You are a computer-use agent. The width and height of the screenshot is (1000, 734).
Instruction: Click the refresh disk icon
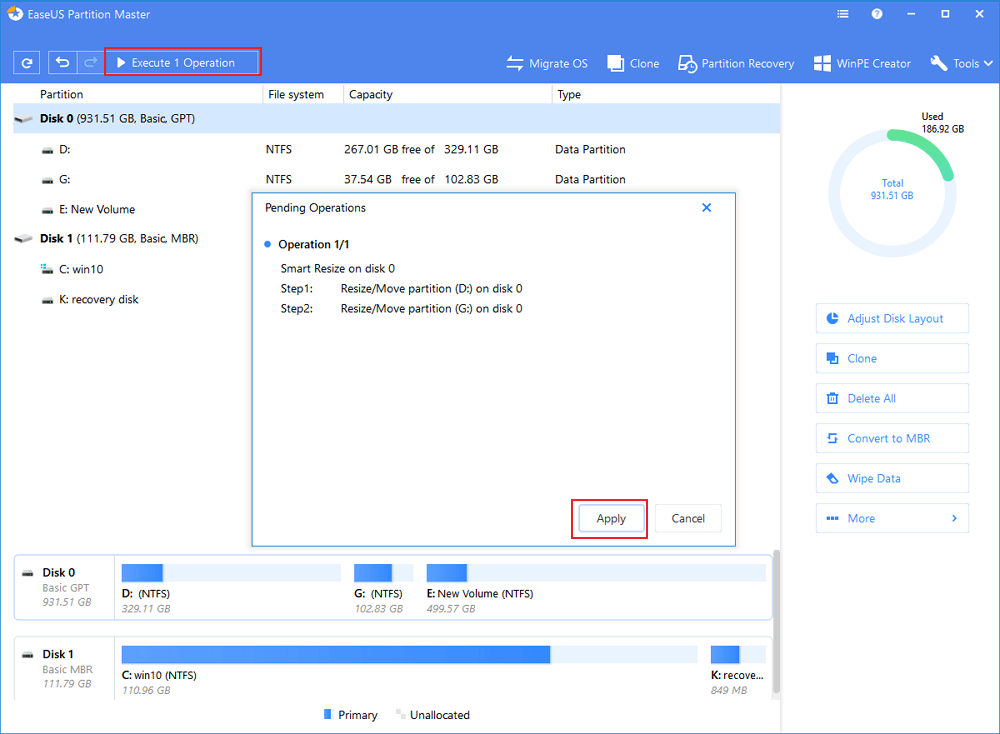[27, 62]
